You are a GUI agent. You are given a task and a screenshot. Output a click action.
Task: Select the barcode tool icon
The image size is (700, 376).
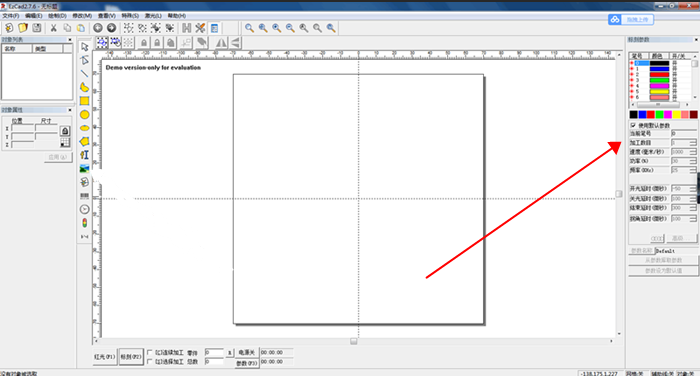click(x=84, y=196)
